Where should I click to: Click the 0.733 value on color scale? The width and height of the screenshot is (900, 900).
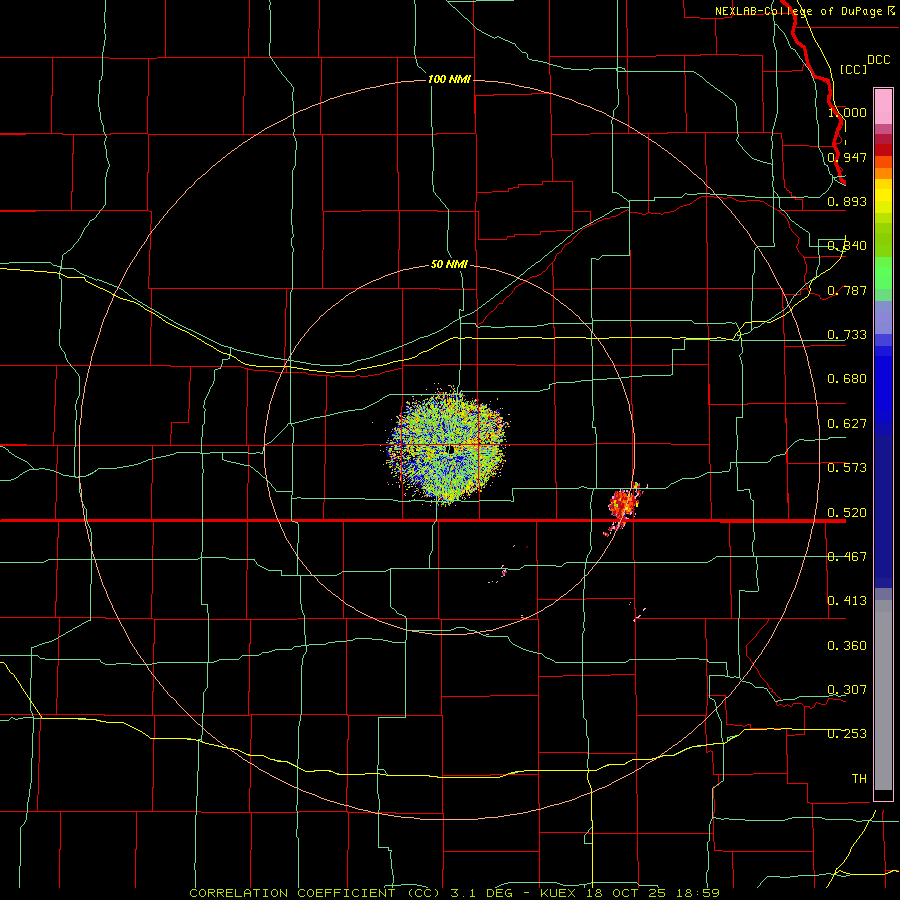[x=847, y=335]
